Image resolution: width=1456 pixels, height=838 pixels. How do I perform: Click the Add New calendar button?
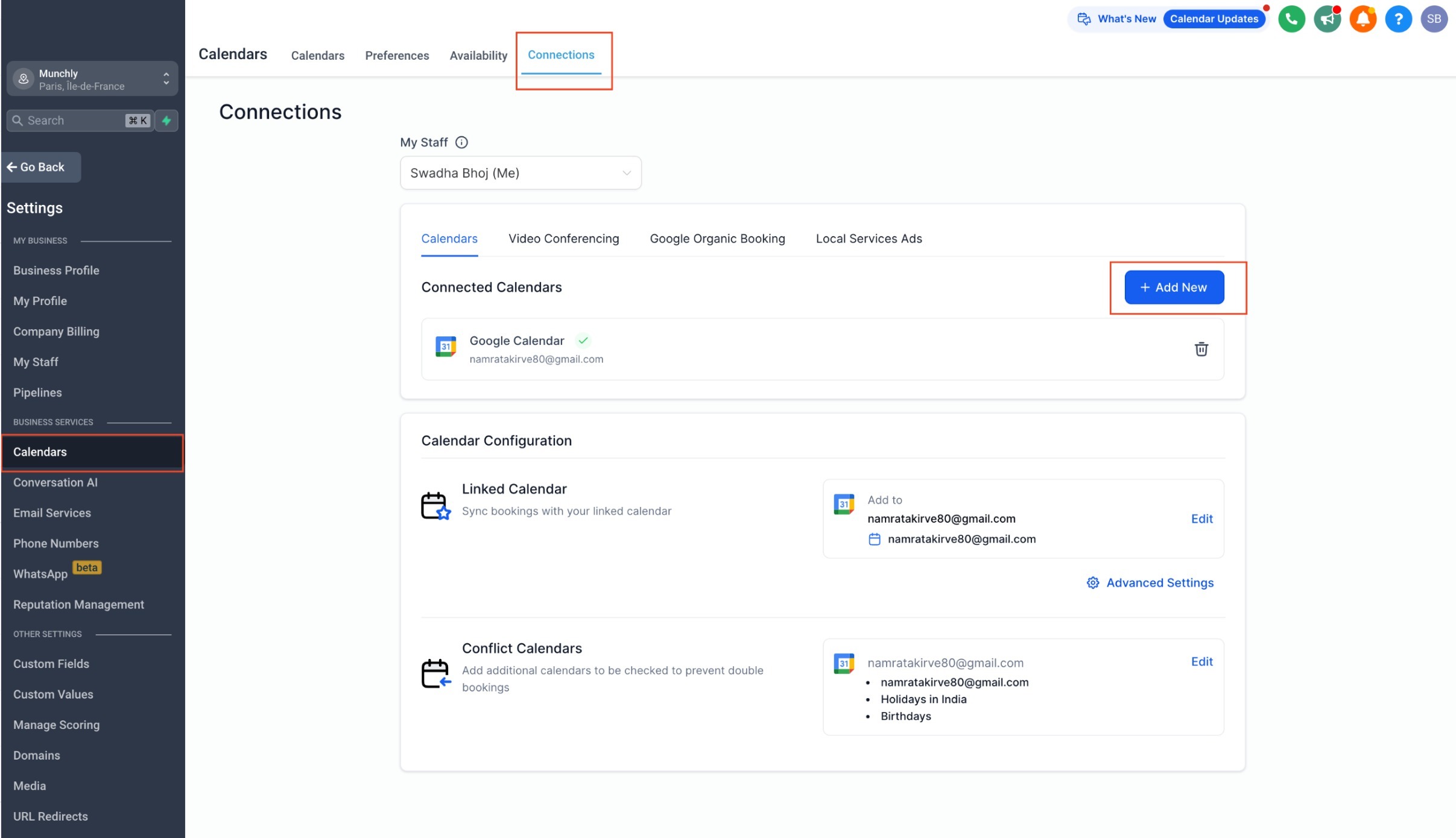point(1174,288)
